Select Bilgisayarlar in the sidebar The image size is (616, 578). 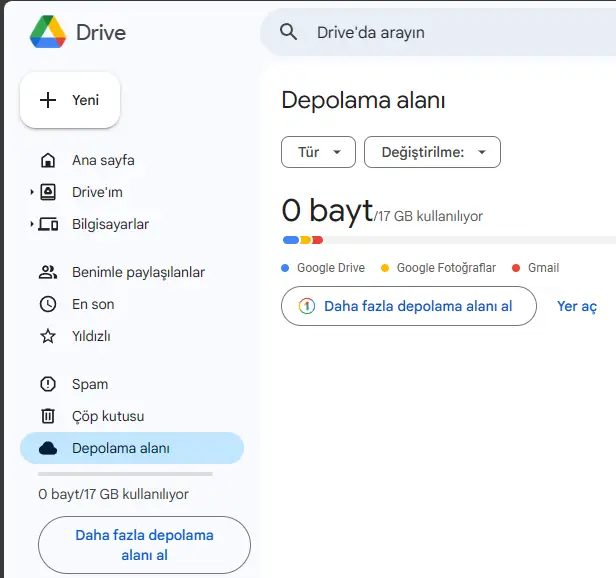132,224
